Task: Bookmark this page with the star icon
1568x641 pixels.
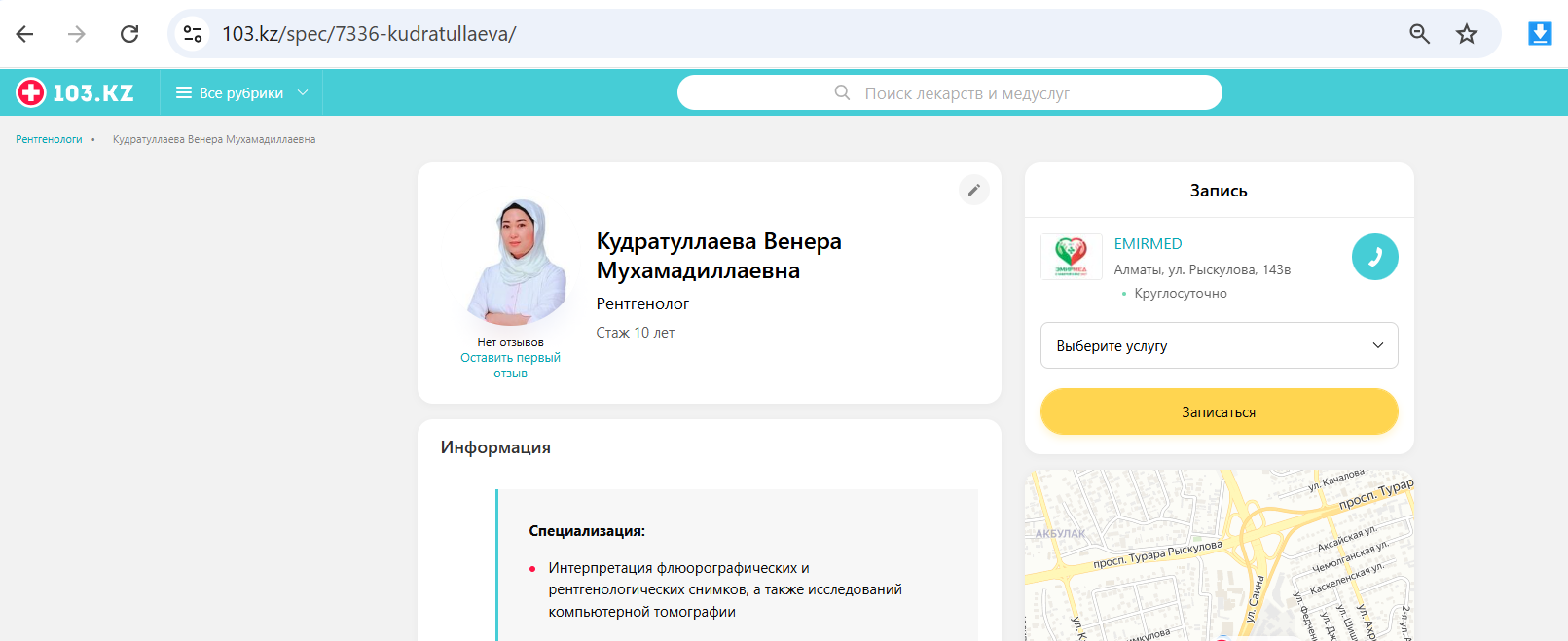Action: [1467, 34]
